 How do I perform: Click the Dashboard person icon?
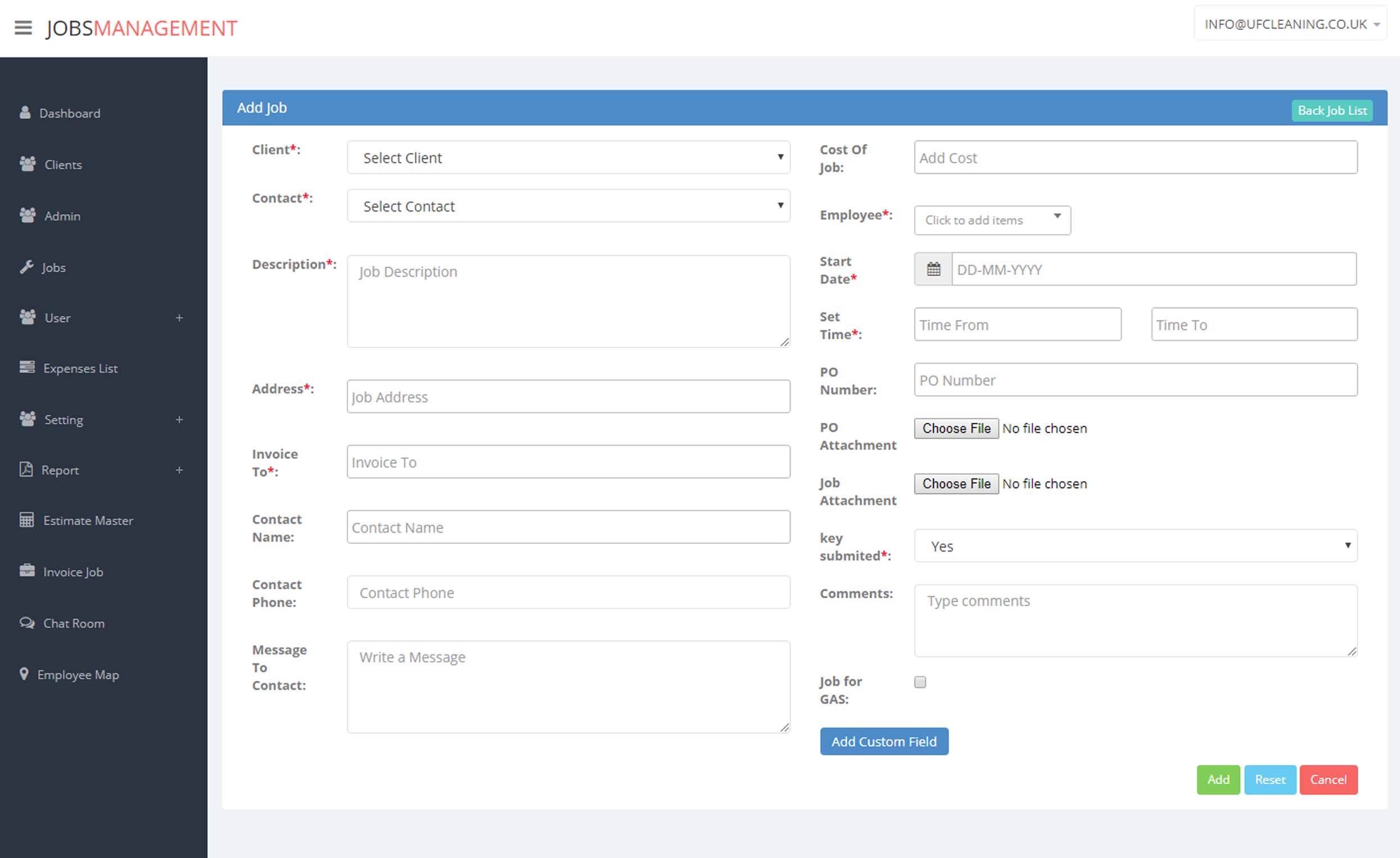click(x=25, y=112)
